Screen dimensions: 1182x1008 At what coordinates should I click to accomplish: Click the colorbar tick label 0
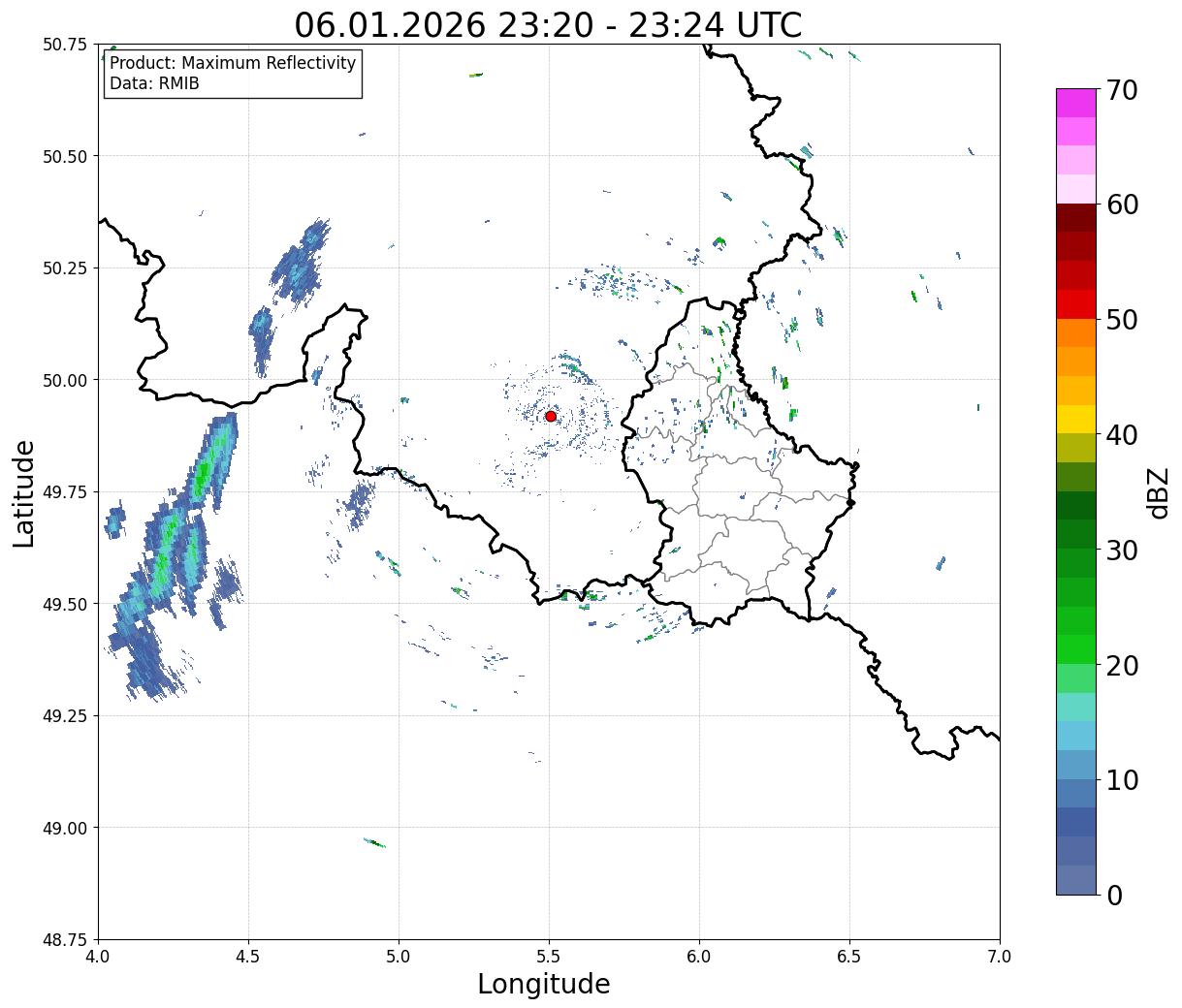coord(1114,896)
